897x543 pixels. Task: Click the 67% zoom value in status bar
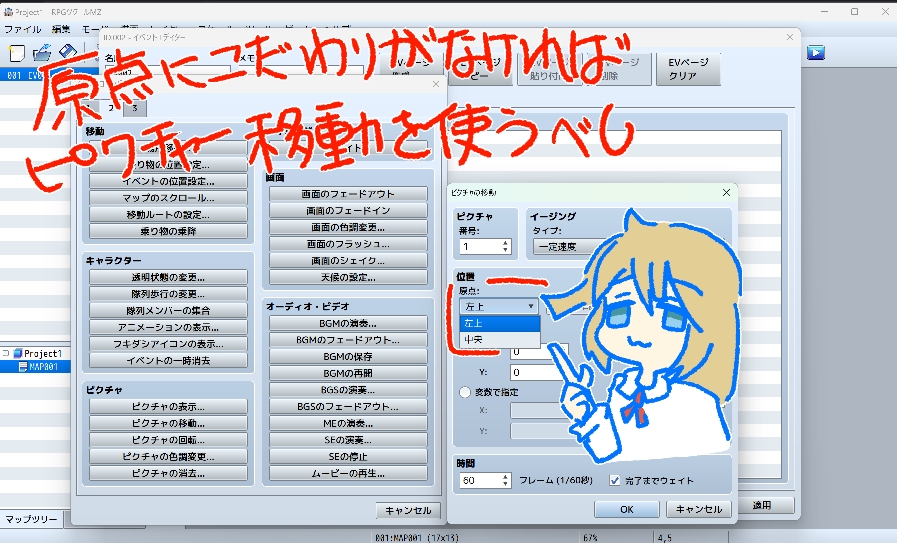click(x=590, y=538)
